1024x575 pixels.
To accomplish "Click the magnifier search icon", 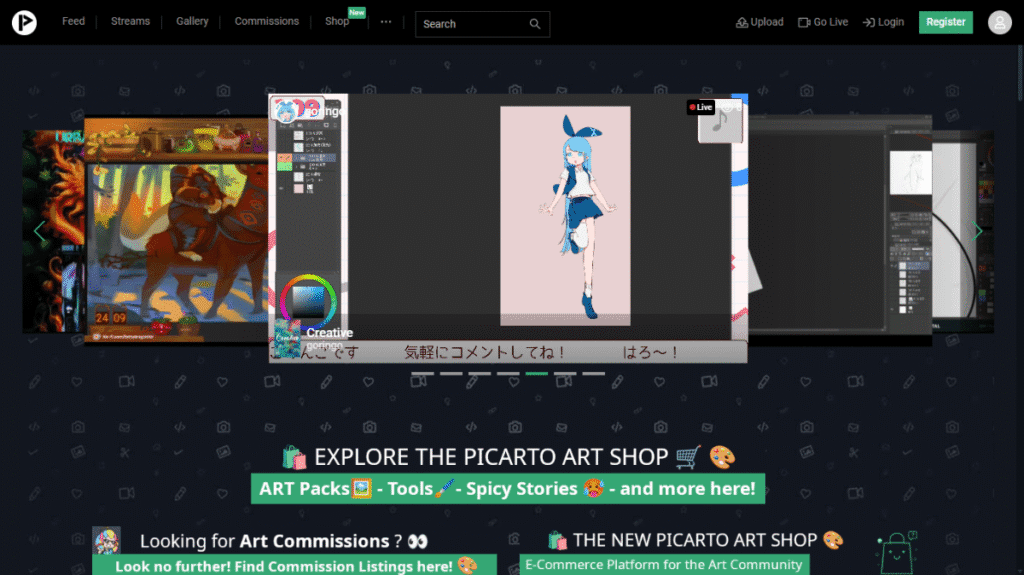I will (x=535, y=24).
